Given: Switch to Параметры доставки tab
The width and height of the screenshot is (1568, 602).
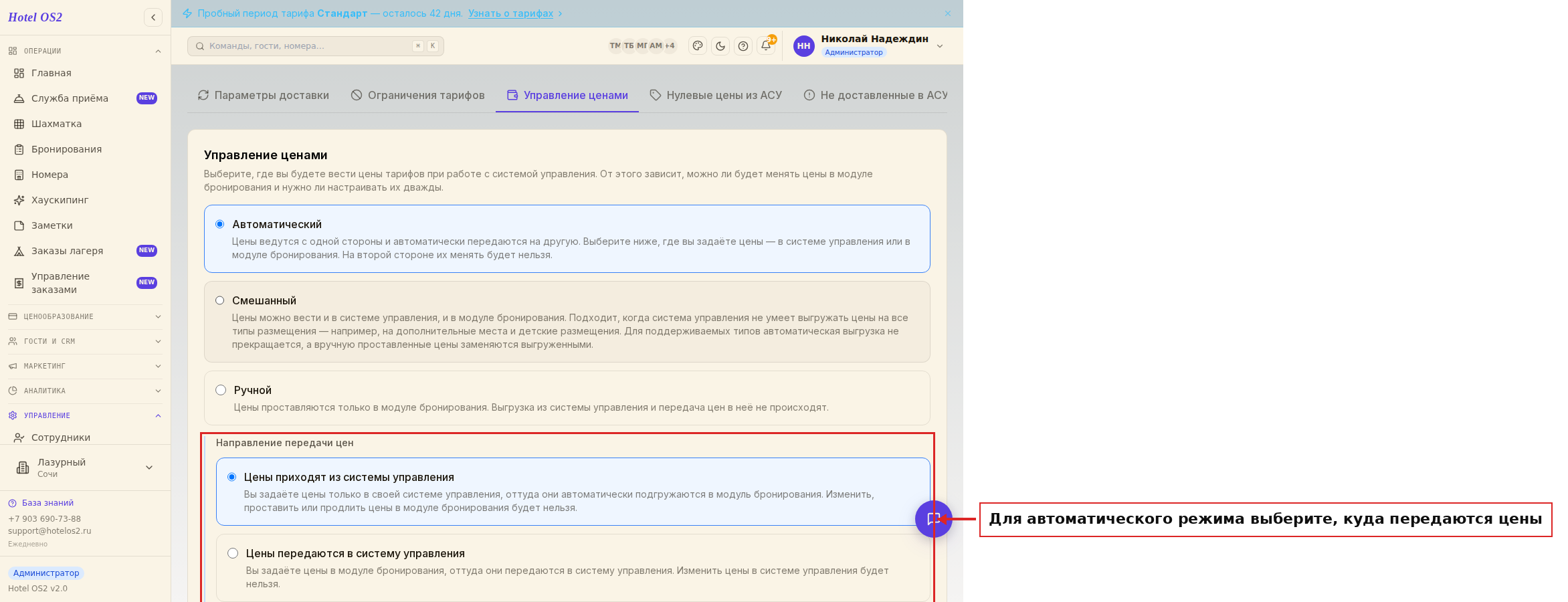Looking at the screenshot, I should pos(264,96).
